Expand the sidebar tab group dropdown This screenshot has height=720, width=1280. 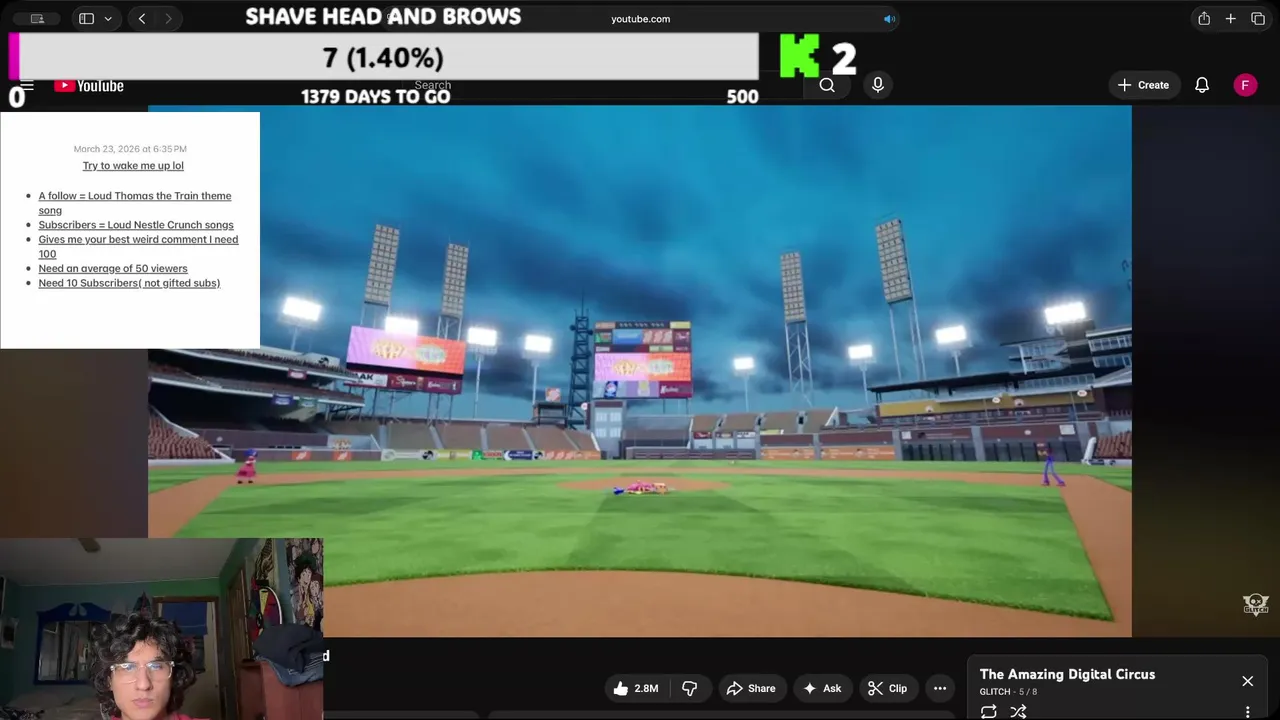[108, 19]
